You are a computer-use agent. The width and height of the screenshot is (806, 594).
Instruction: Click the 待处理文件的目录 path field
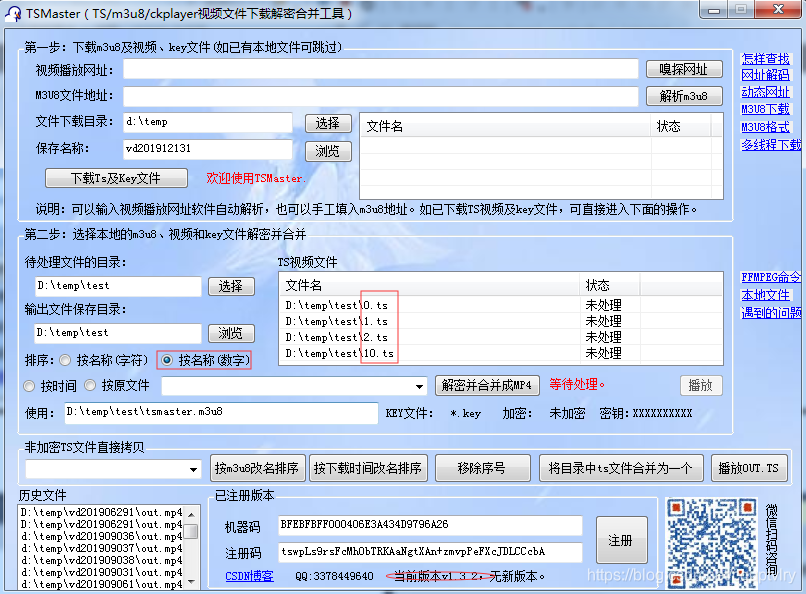[118, 286]
